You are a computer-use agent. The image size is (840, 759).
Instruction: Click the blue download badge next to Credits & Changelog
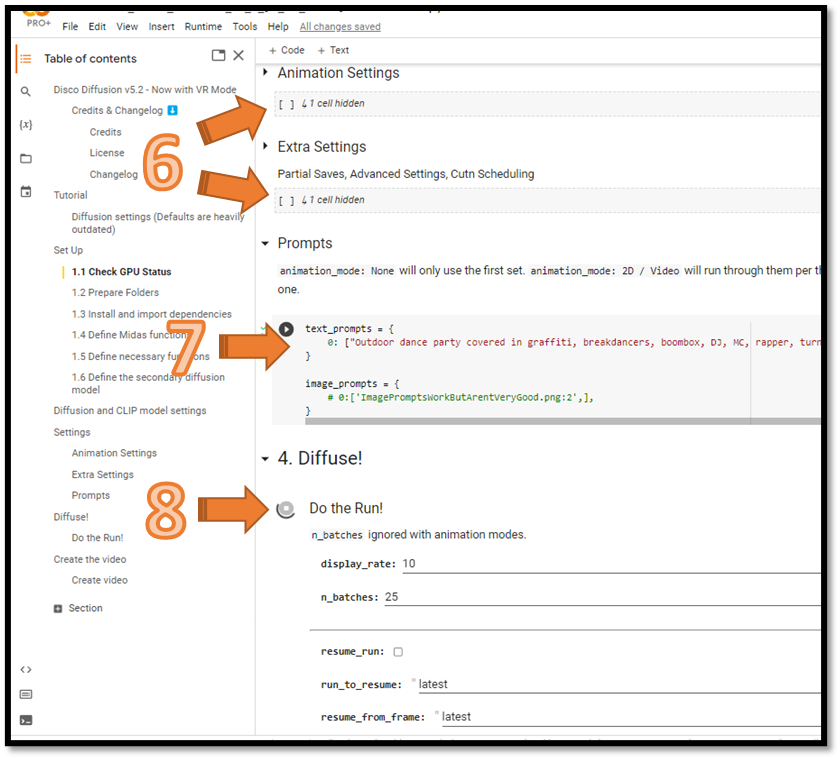pyautogui.click(x=172, y=110)
